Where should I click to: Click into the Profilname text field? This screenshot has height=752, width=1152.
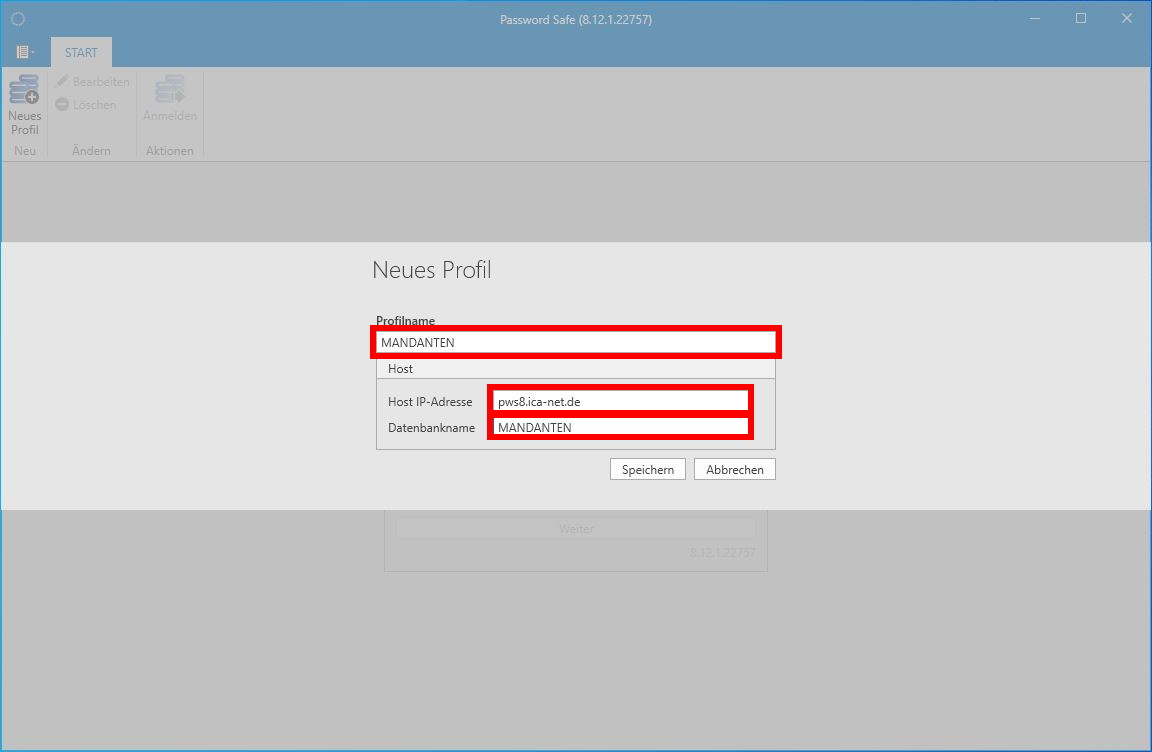576,342
